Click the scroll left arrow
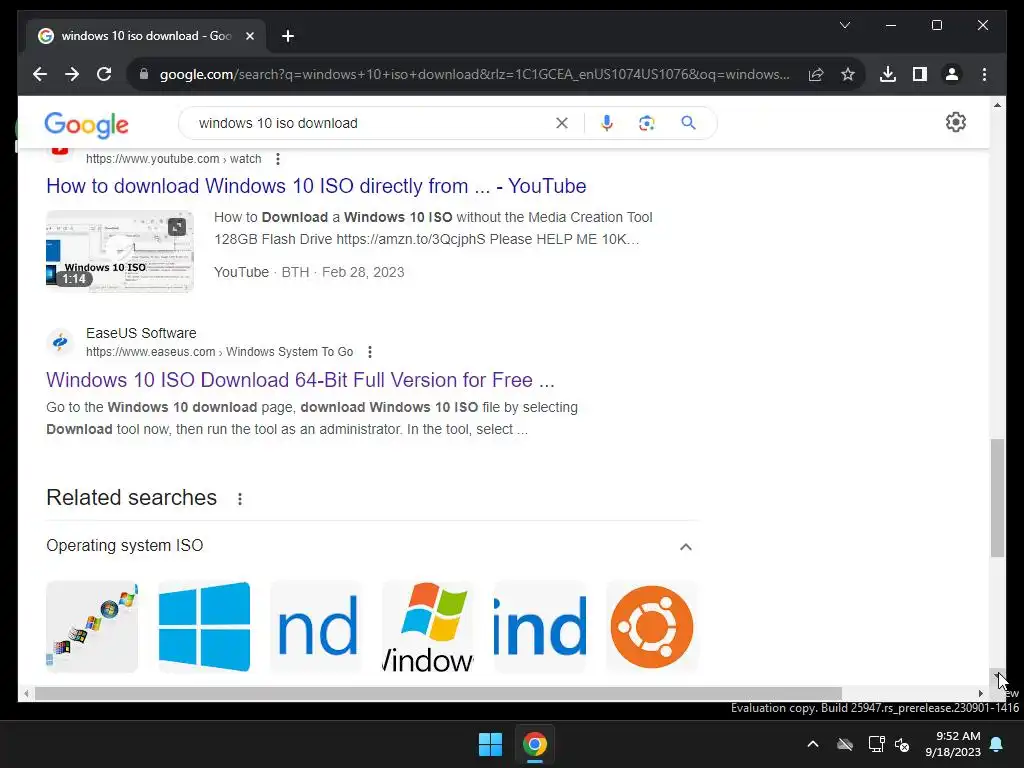This screenshot has width=1024, height=768. (25, 694)
